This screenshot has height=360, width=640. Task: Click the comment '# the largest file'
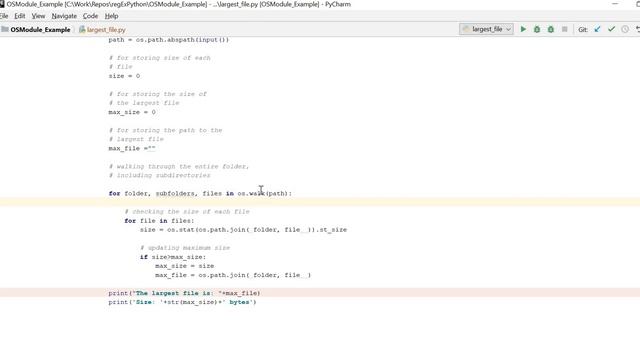pyautogui.click(x=144, y=103)
